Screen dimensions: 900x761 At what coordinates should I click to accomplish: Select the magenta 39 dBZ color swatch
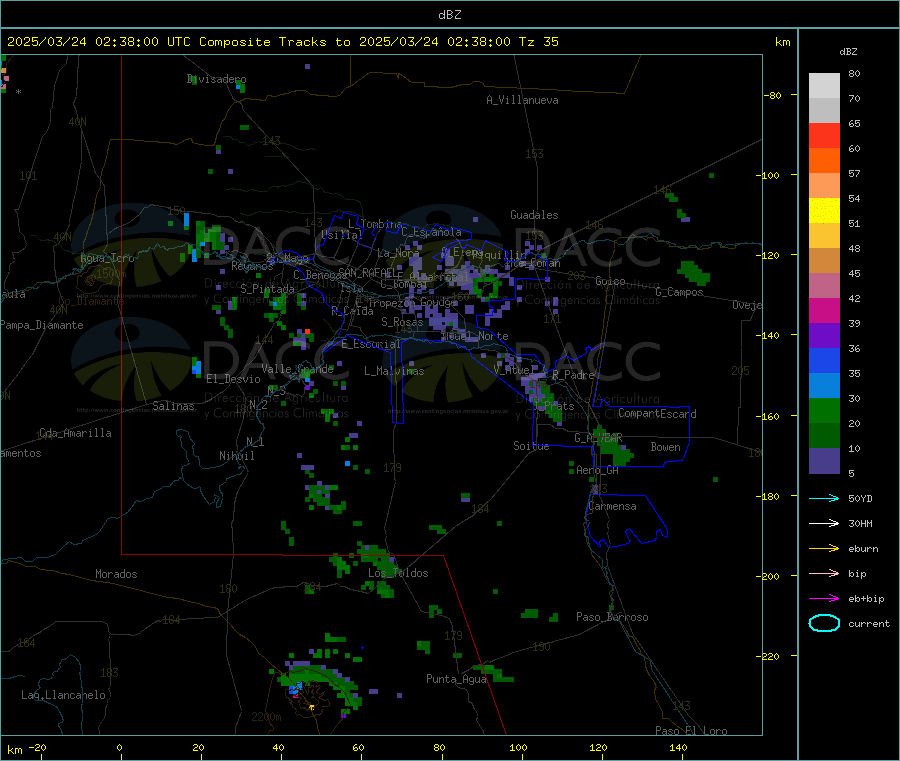824,310
